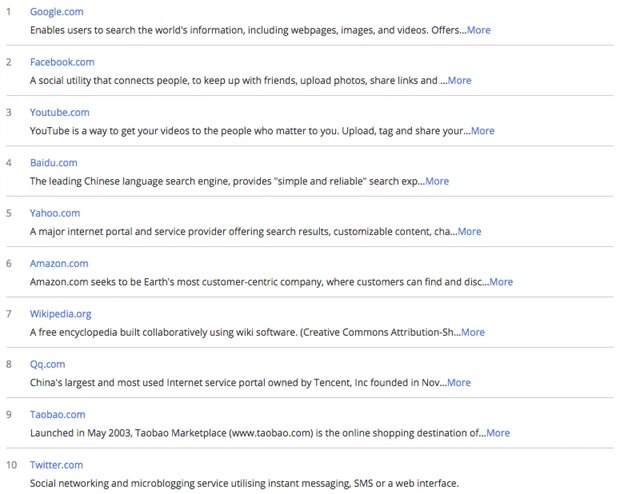Select the Baidu.com link
Viewport: 640px width, 494px height.
coord(54,163)
